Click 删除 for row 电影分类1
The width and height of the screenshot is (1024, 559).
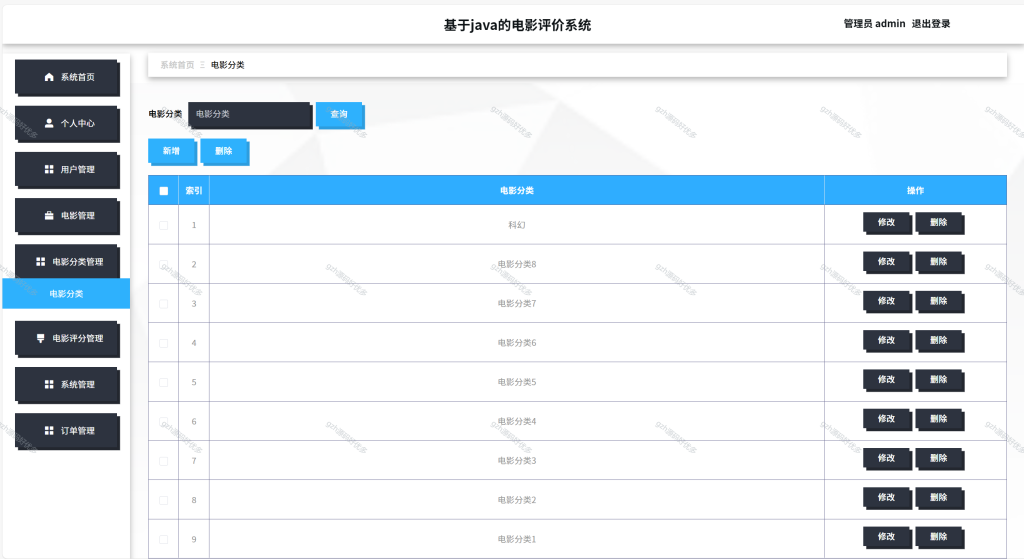coord(939,537)
